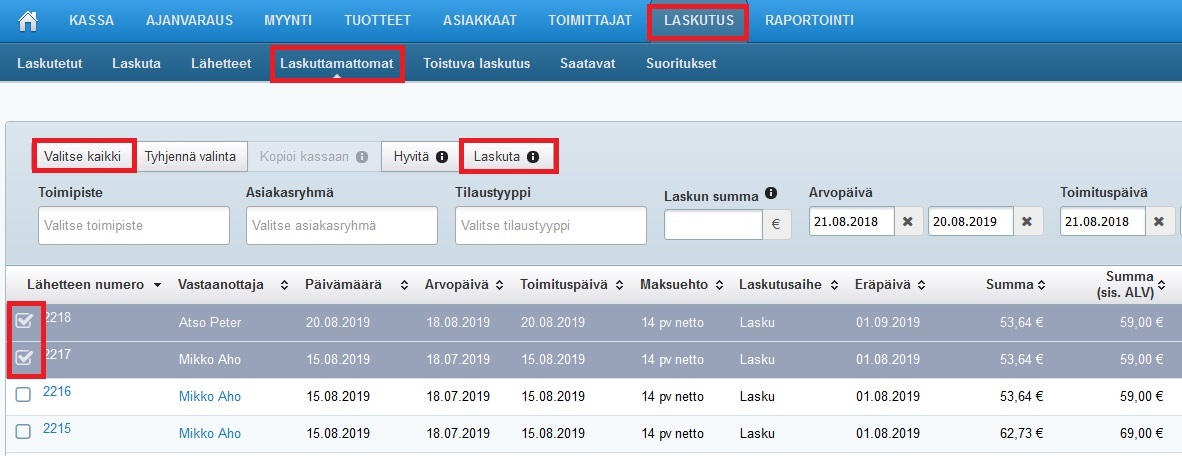The height and width of the screenshot is (456, 1182).
Task: Uncheck the checkbox for delivery note 2218
Action: [25, 321]
